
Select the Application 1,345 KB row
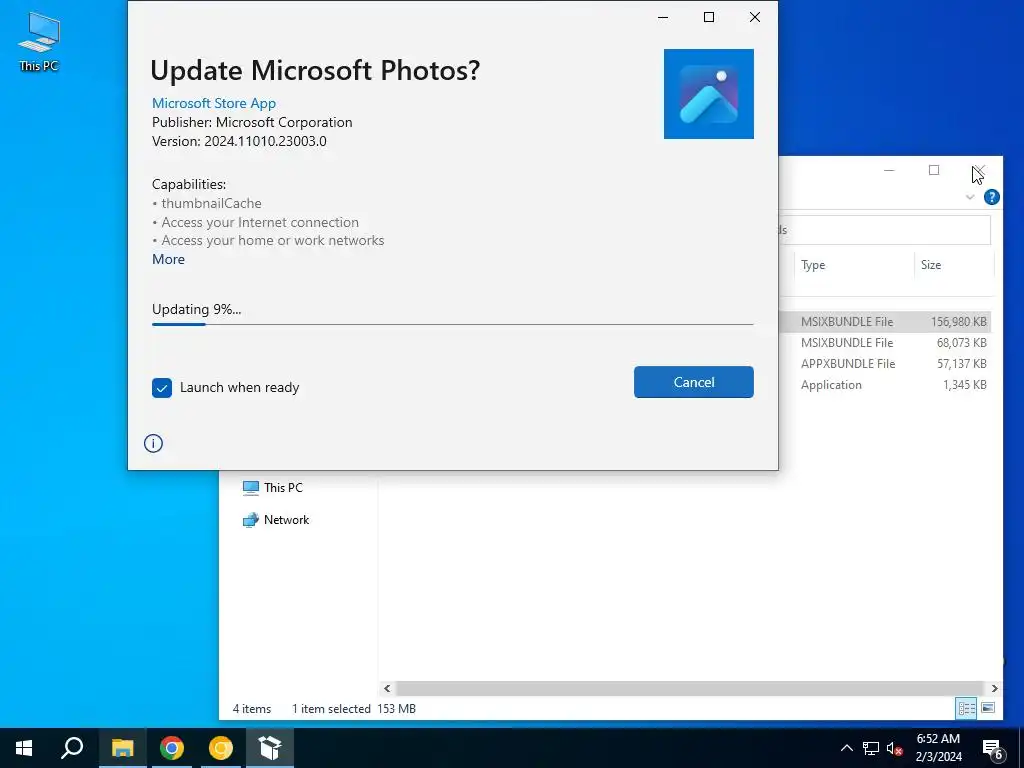tap(885, 385)
